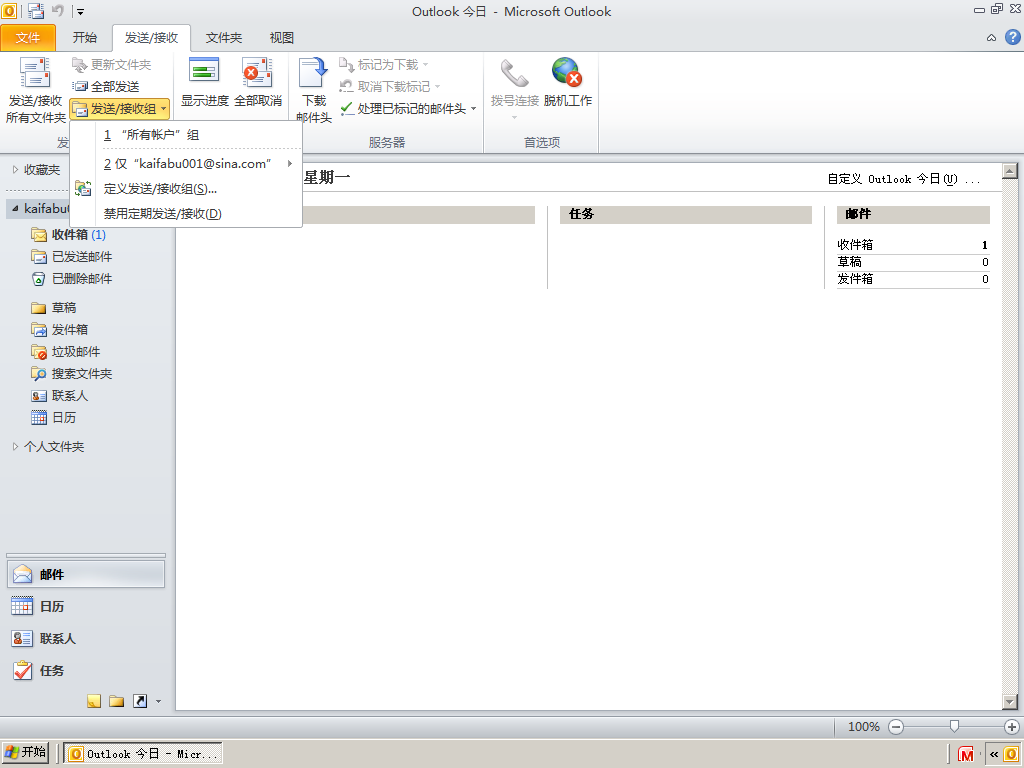Switch to 开始 ribbon tab

[x=85, y=38]
